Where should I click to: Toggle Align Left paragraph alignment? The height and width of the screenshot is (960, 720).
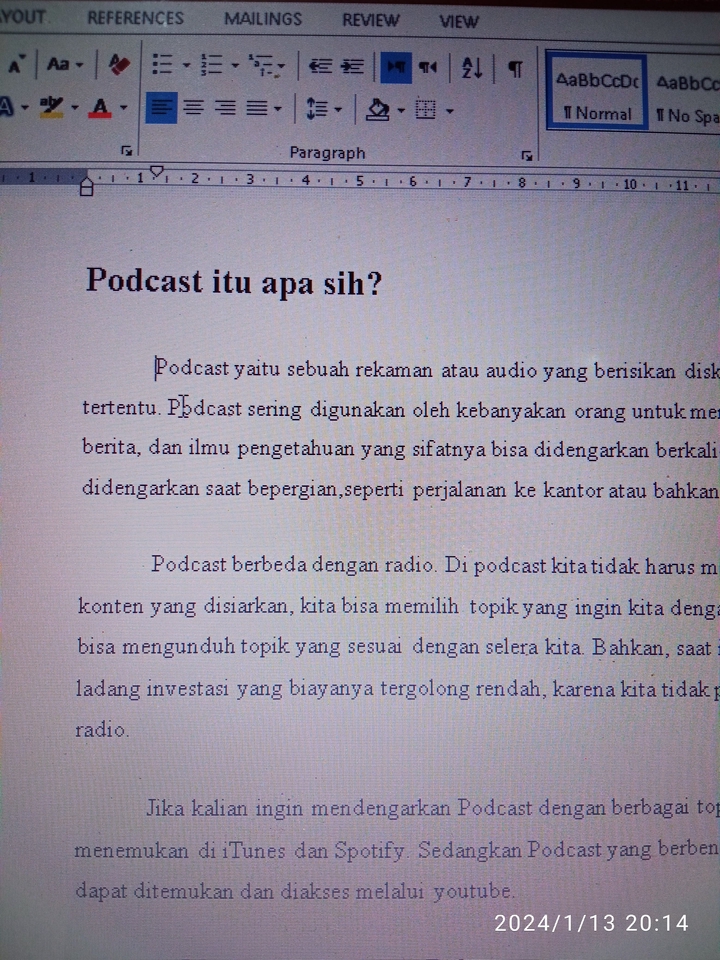pyautogui.click(x=162, y=108)
